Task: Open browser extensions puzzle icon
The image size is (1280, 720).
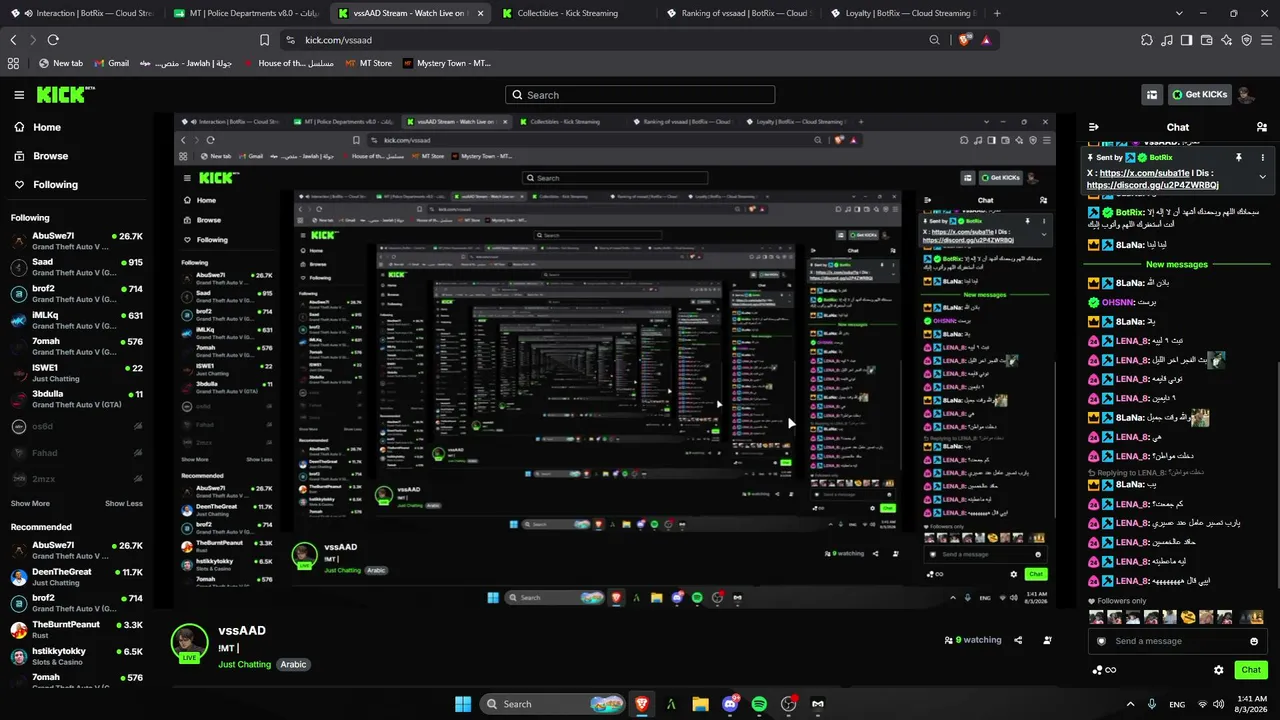Action: click(x=1146, y=40)
